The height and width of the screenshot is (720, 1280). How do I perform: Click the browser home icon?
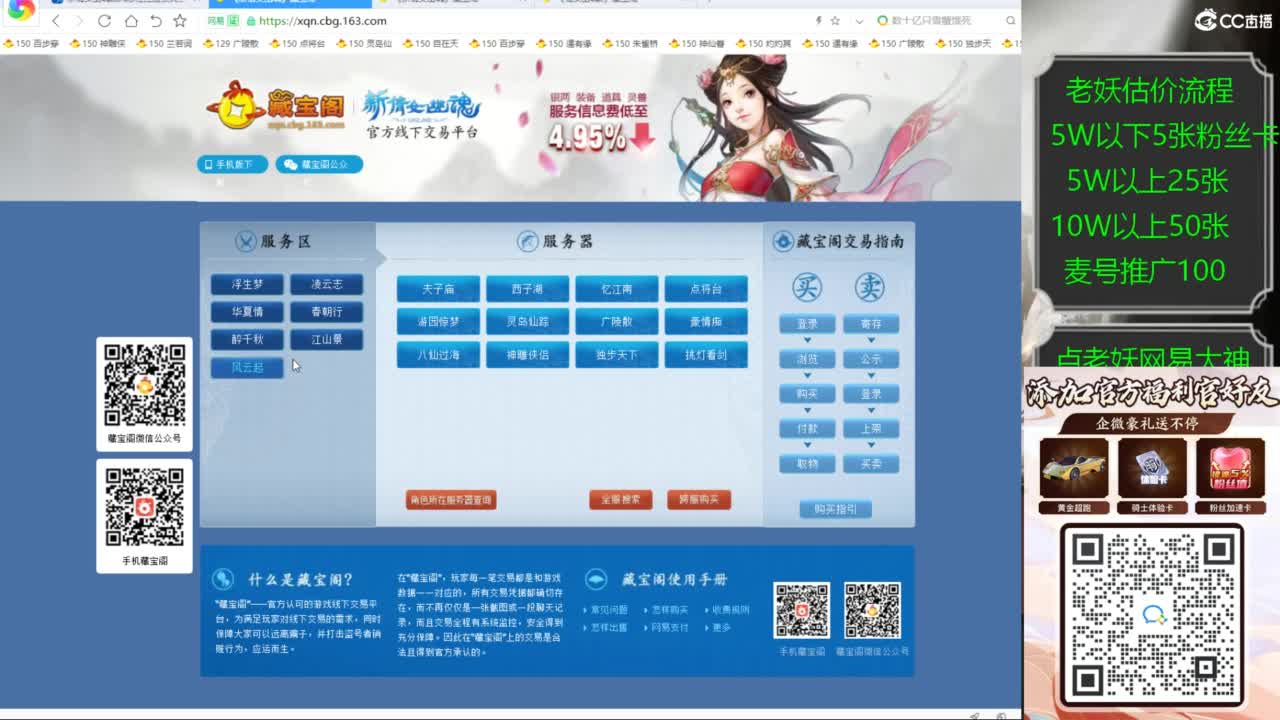(x=133, y=21)
